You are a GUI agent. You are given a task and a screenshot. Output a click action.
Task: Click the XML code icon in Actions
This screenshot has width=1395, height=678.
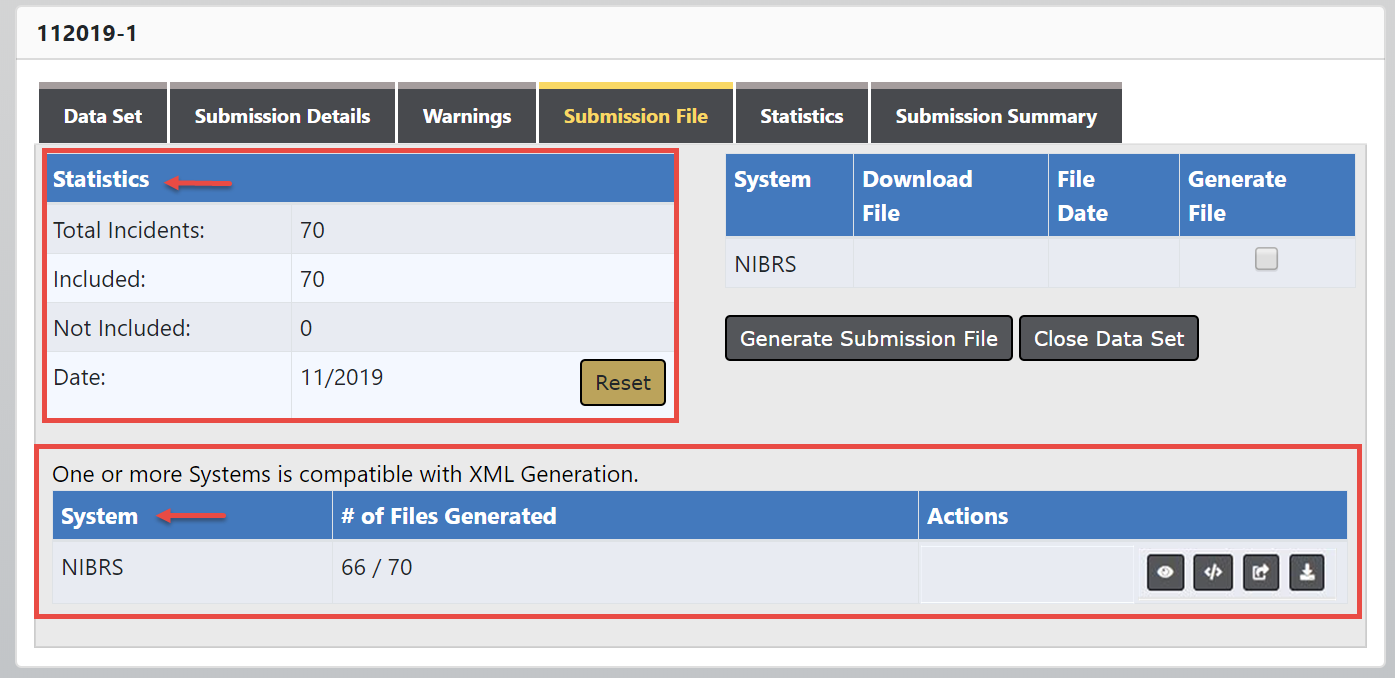(x=1213, y=573)
